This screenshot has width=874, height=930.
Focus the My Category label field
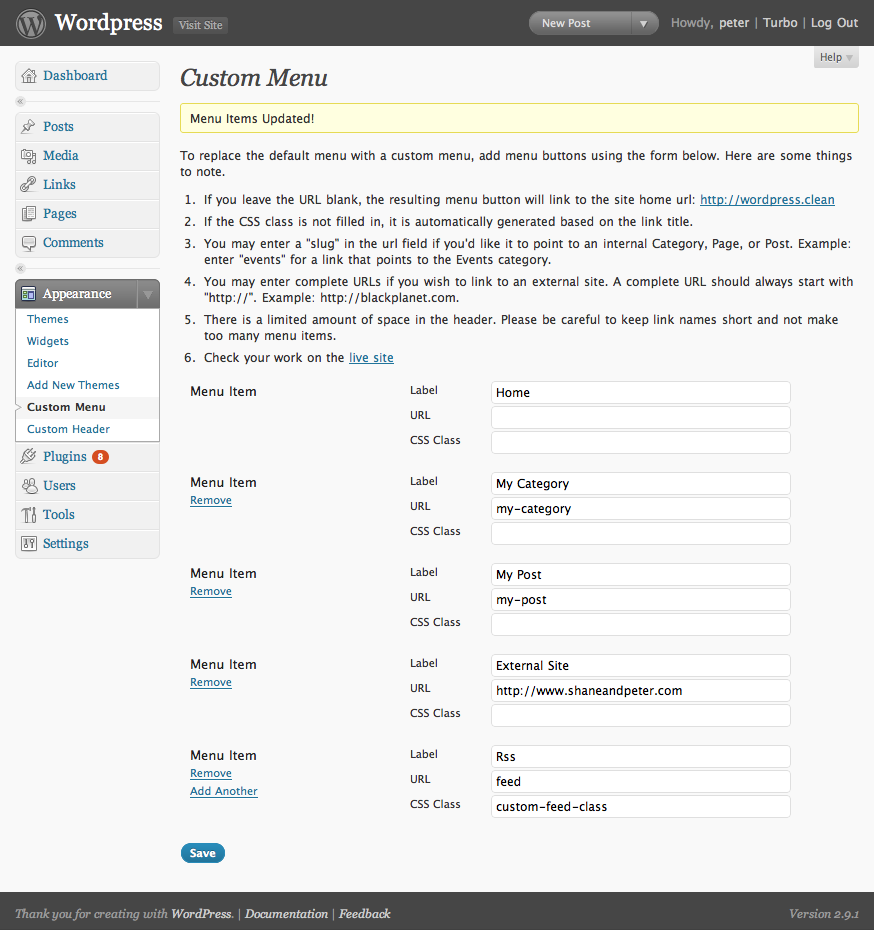[640, 484]
